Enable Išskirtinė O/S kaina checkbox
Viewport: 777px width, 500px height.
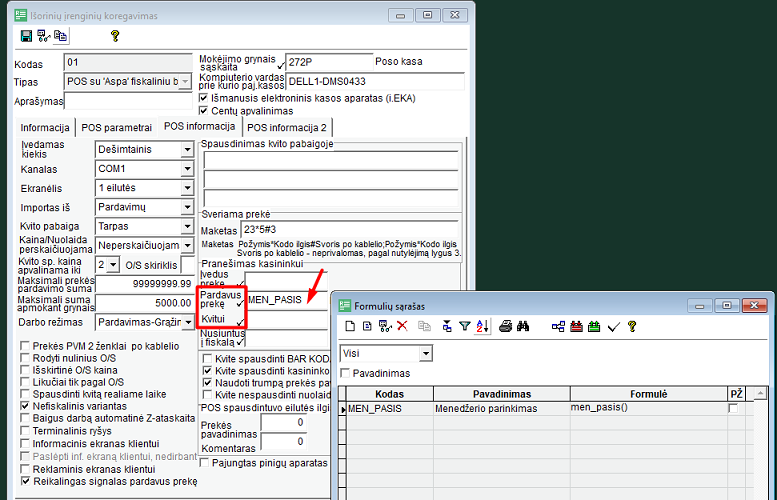point(25,370)
